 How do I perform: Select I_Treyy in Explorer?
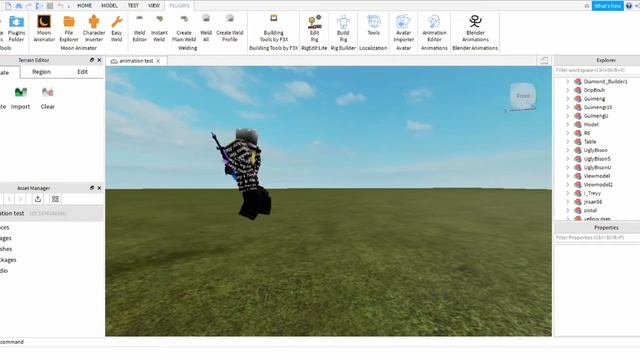pyautogui.click(x=592, y=193)
